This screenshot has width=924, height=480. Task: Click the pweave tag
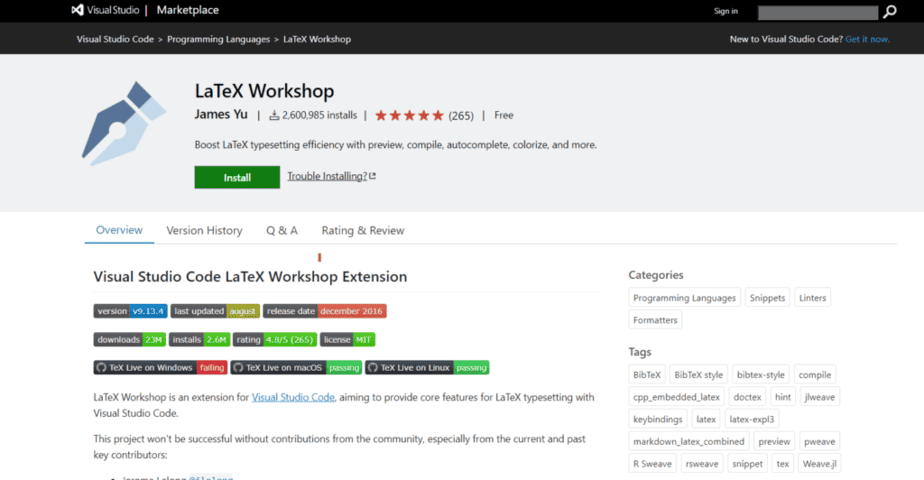tap(820, 442)
